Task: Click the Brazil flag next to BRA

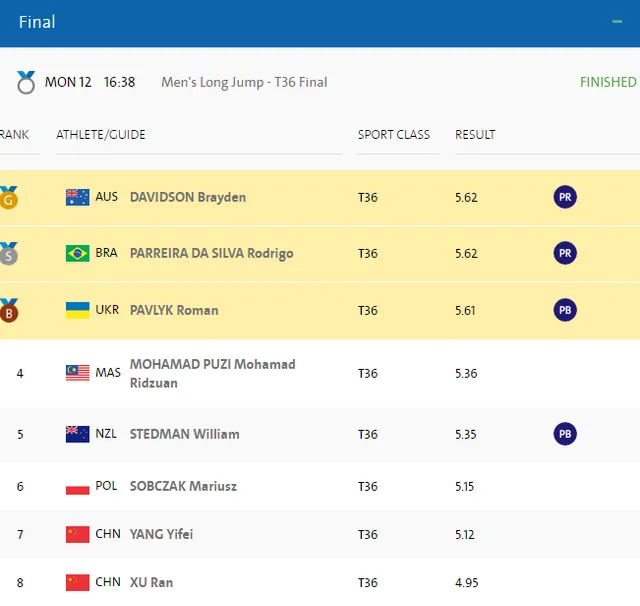Action: pyautogui.click(x=77, y=253)
